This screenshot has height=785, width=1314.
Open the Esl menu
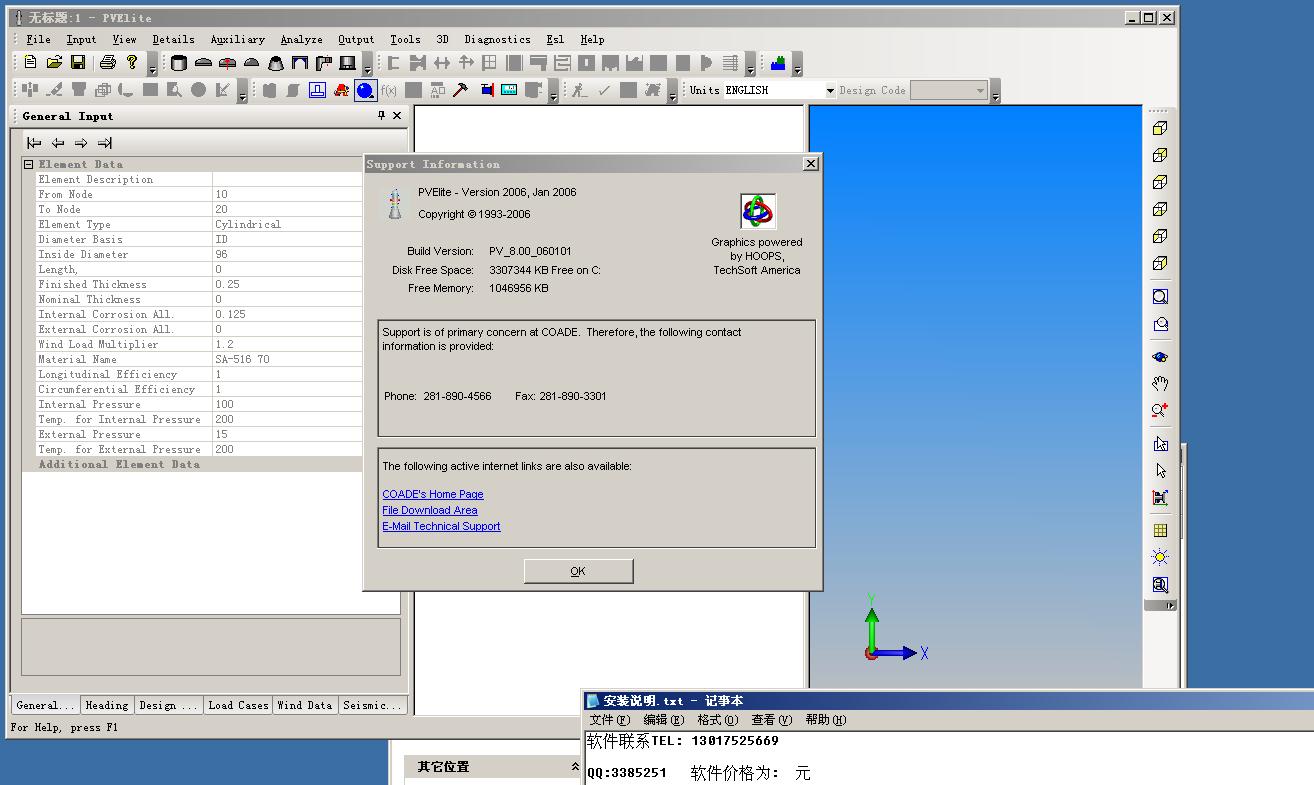(x=555, y=39)
